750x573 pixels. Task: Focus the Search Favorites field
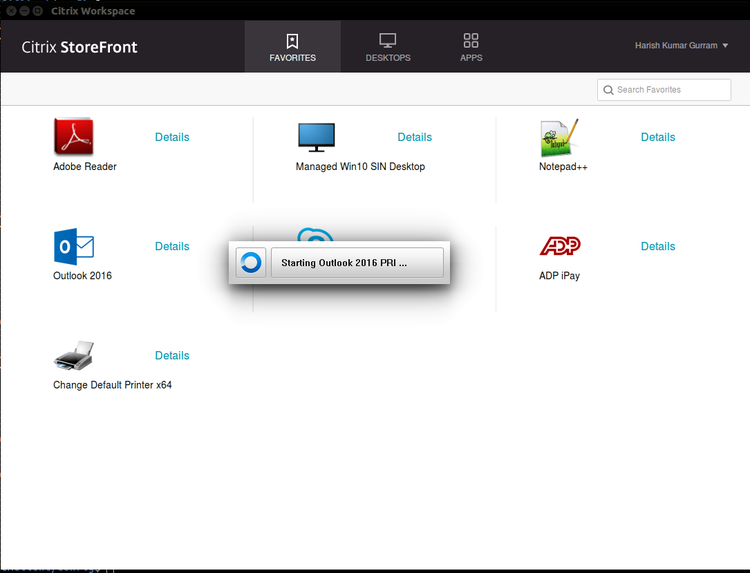coord(664,90)
